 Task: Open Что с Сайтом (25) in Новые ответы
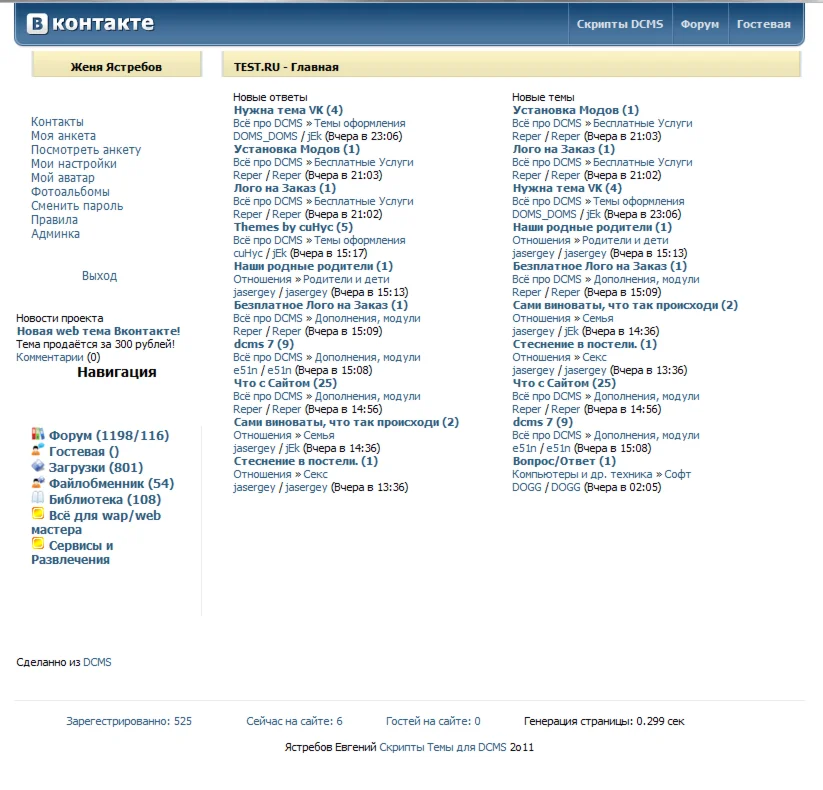point(285,383)
